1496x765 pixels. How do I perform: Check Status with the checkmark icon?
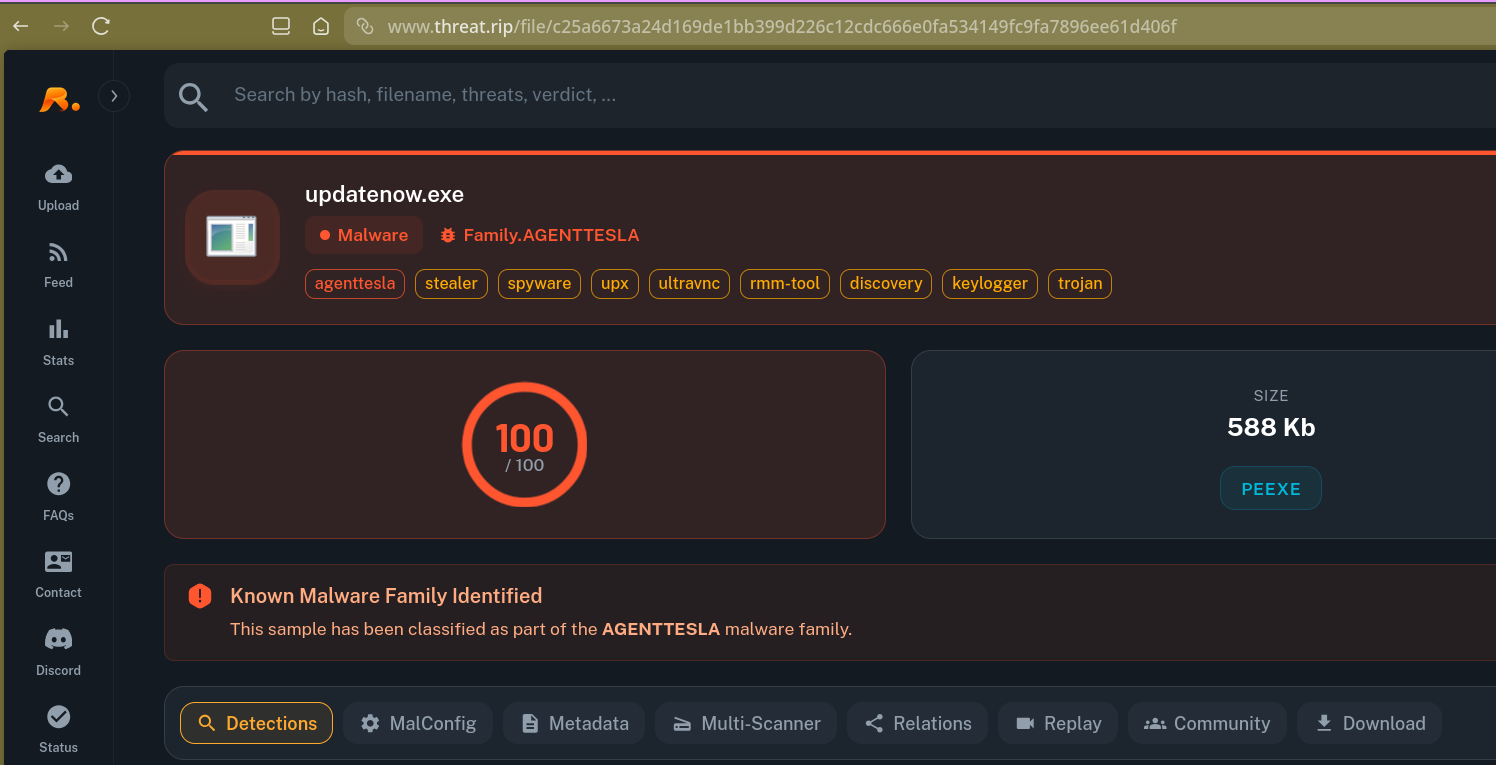click(58, 726)
